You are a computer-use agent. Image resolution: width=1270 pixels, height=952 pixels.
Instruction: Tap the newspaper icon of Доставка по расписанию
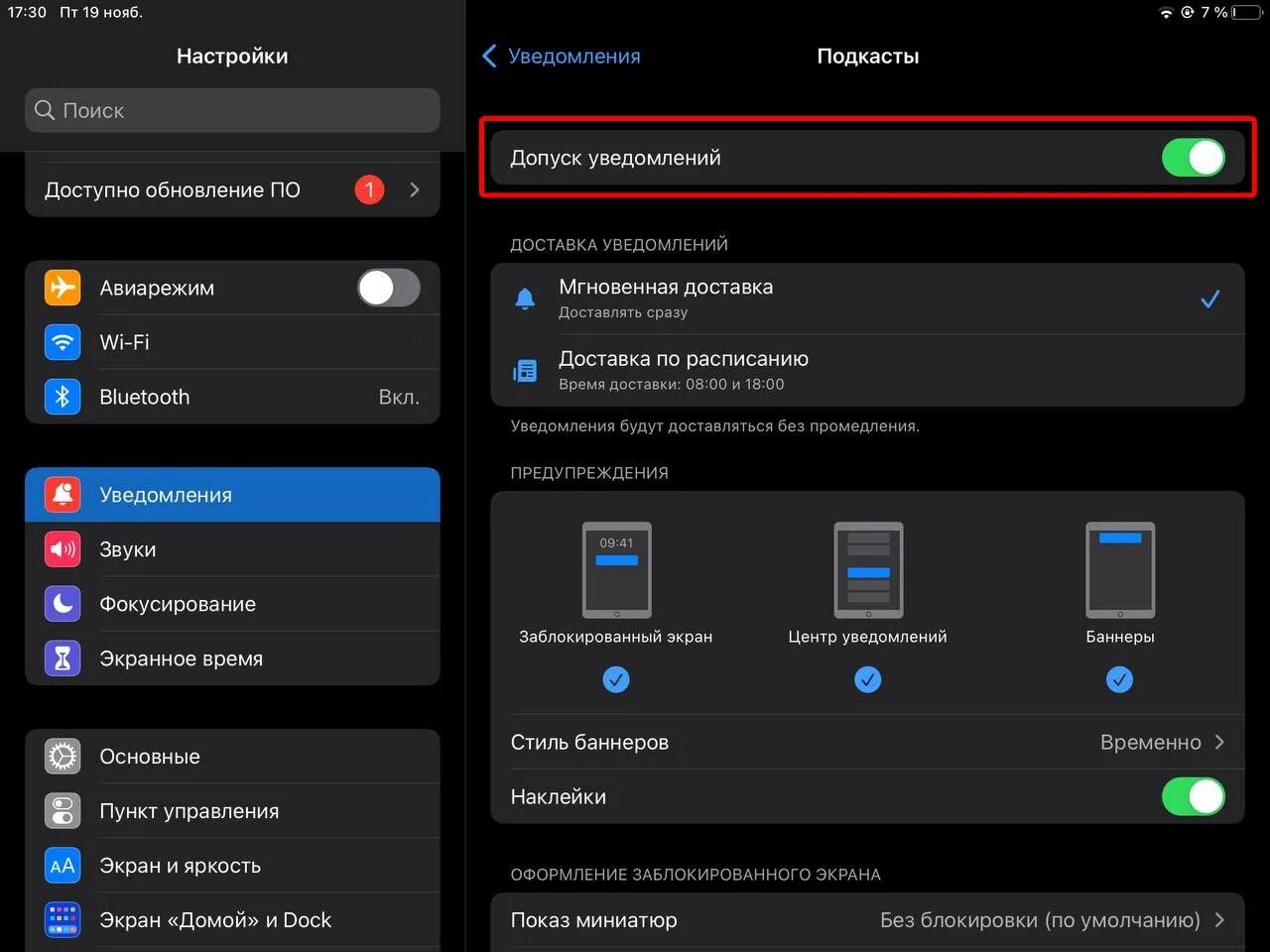point(525,371)
